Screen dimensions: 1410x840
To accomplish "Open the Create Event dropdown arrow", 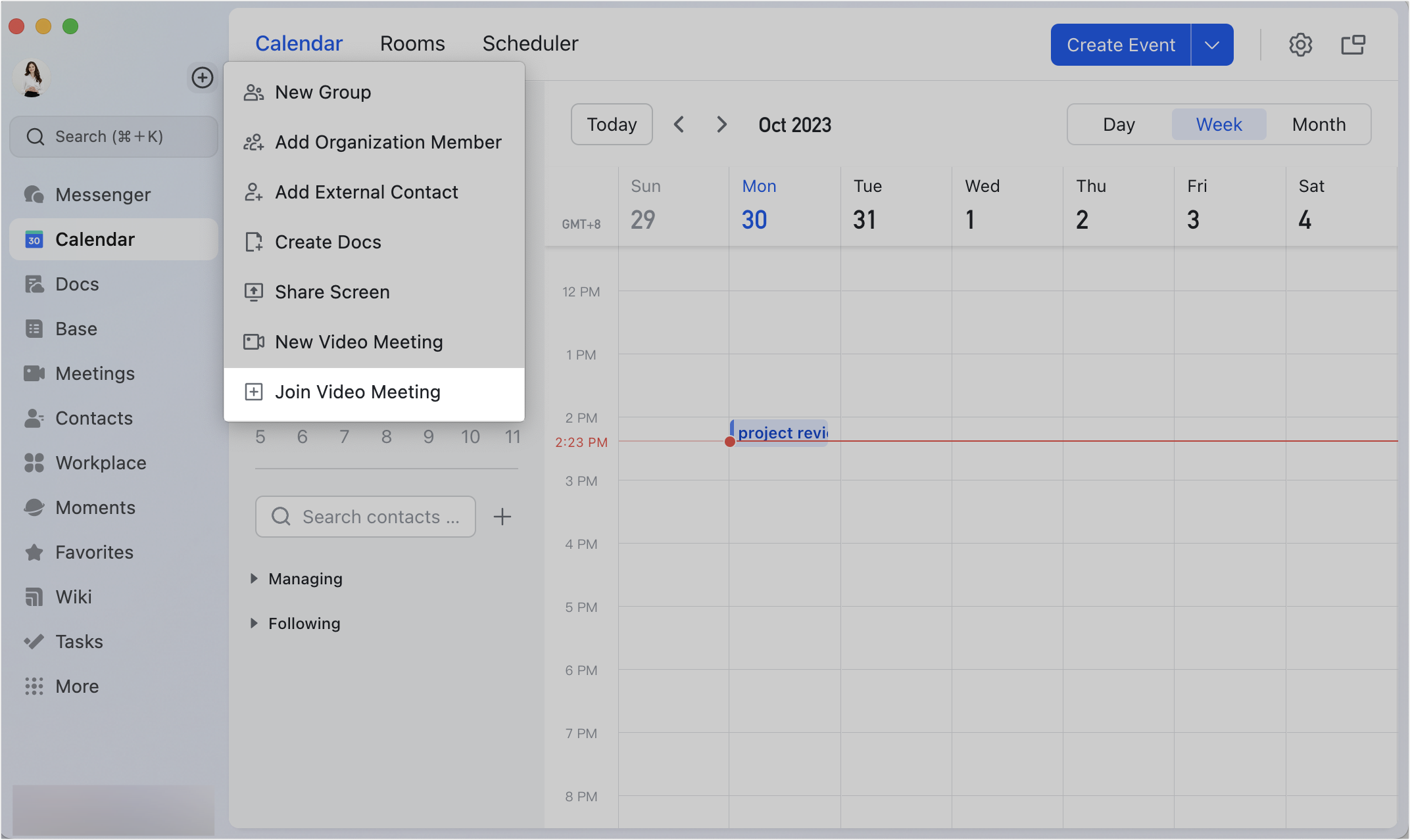I will coord(1211,44).
